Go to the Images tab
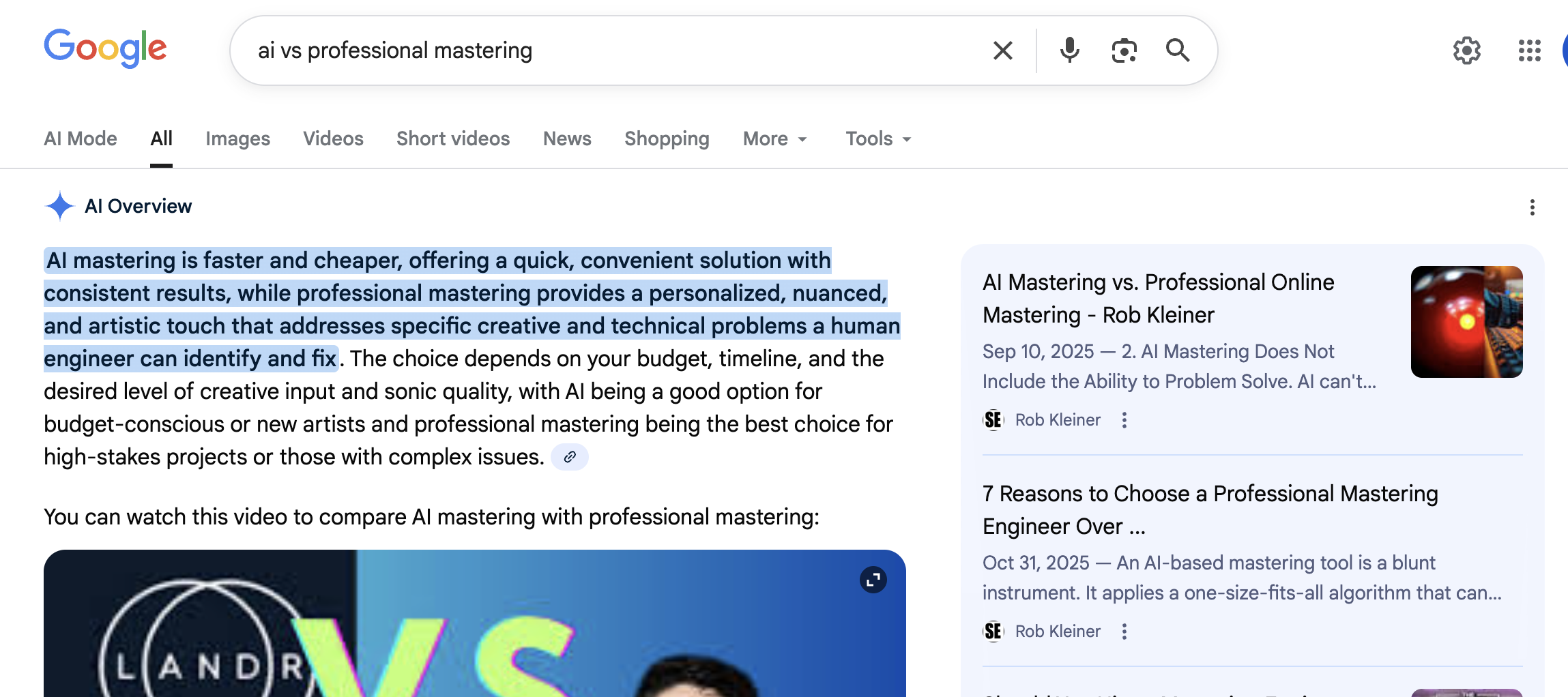Image resolution: width=1568 pixels, height=697 pixels. tap(237, 139)
